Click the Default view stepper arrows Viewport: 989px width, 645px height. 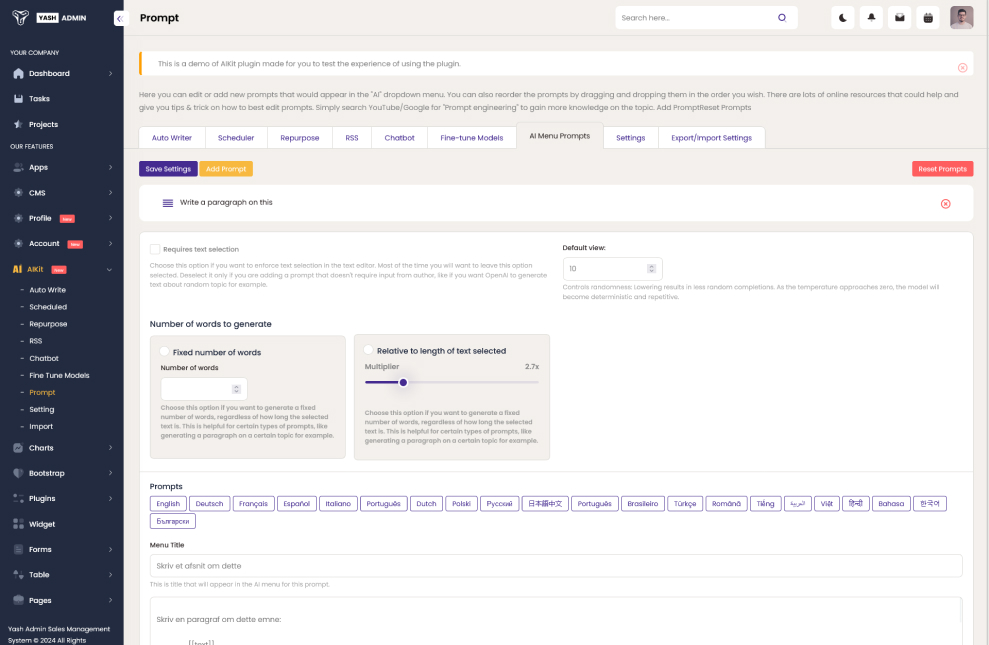[x=652, y=269]
